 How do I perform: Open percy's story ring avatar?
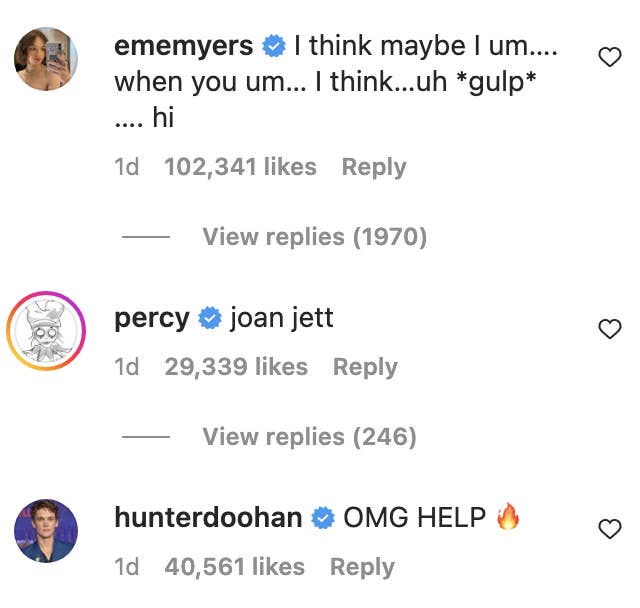pos(46,331)
